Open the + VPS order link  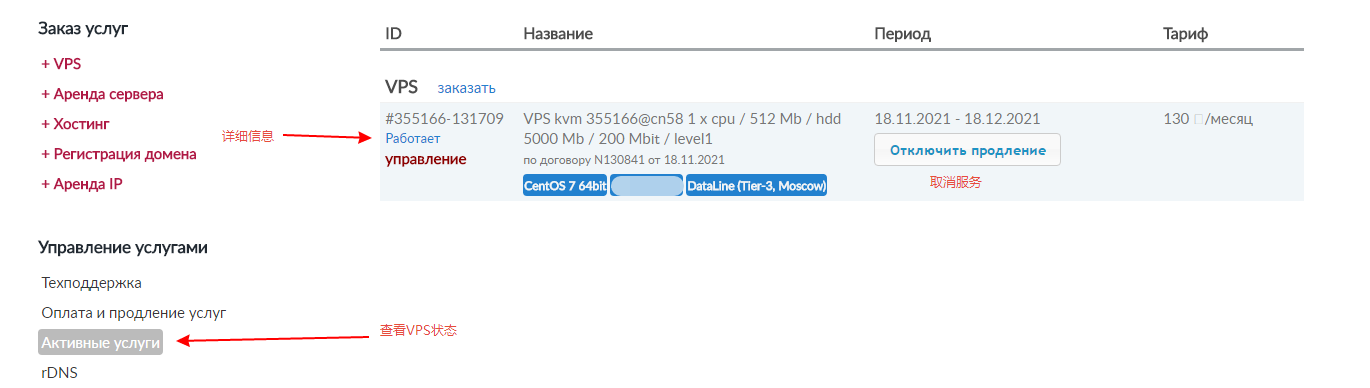coord(61,64)
